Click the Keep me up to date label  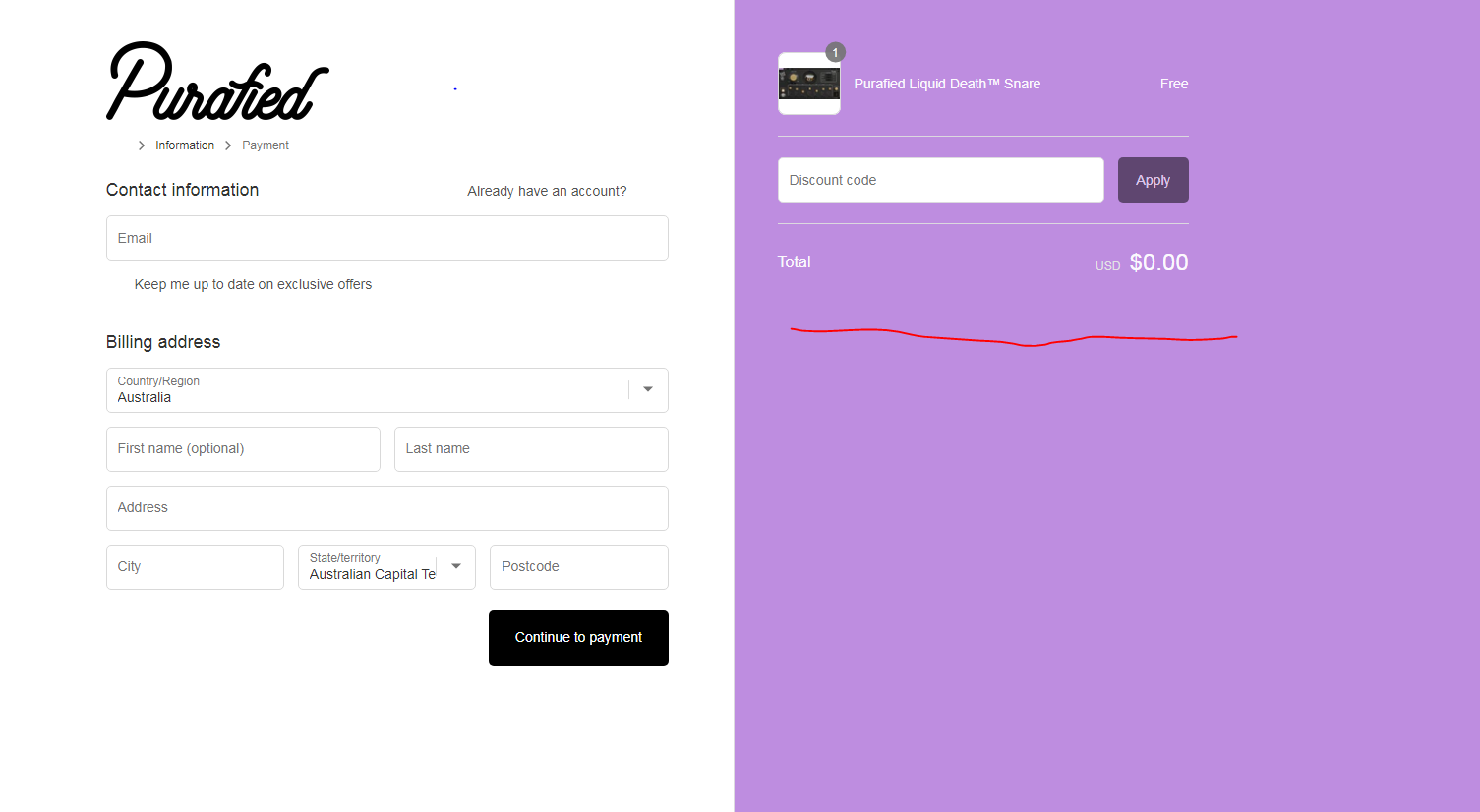tap(253, 284)
